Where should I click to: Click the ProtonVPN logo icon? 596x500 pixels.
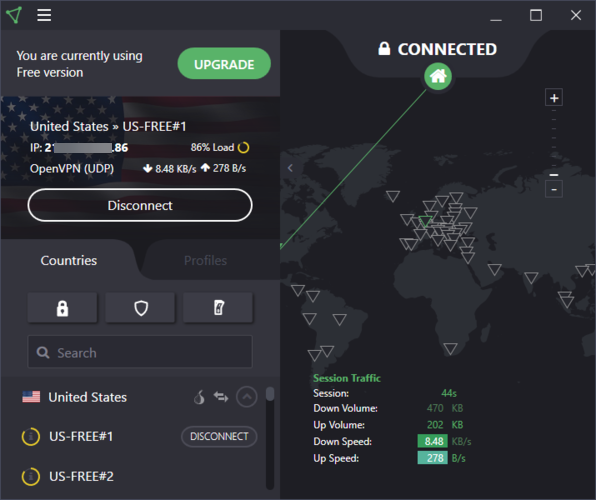(14, 15)
